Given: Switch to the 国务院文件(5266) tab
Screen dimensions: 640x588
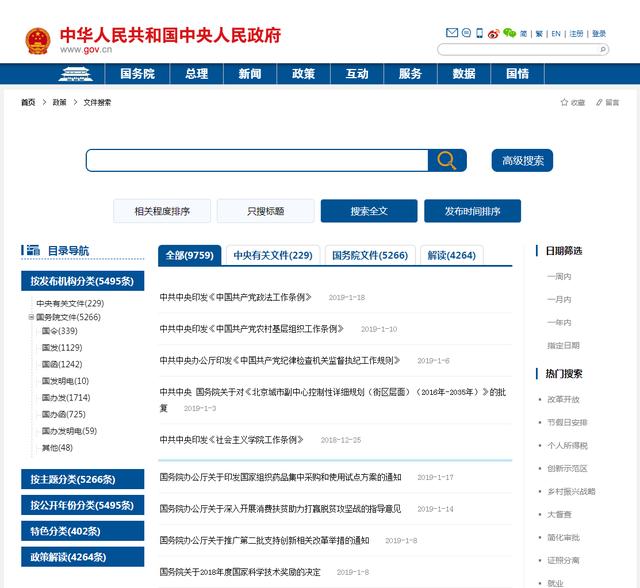Looking at the screenshot, I should coord(369,255).
